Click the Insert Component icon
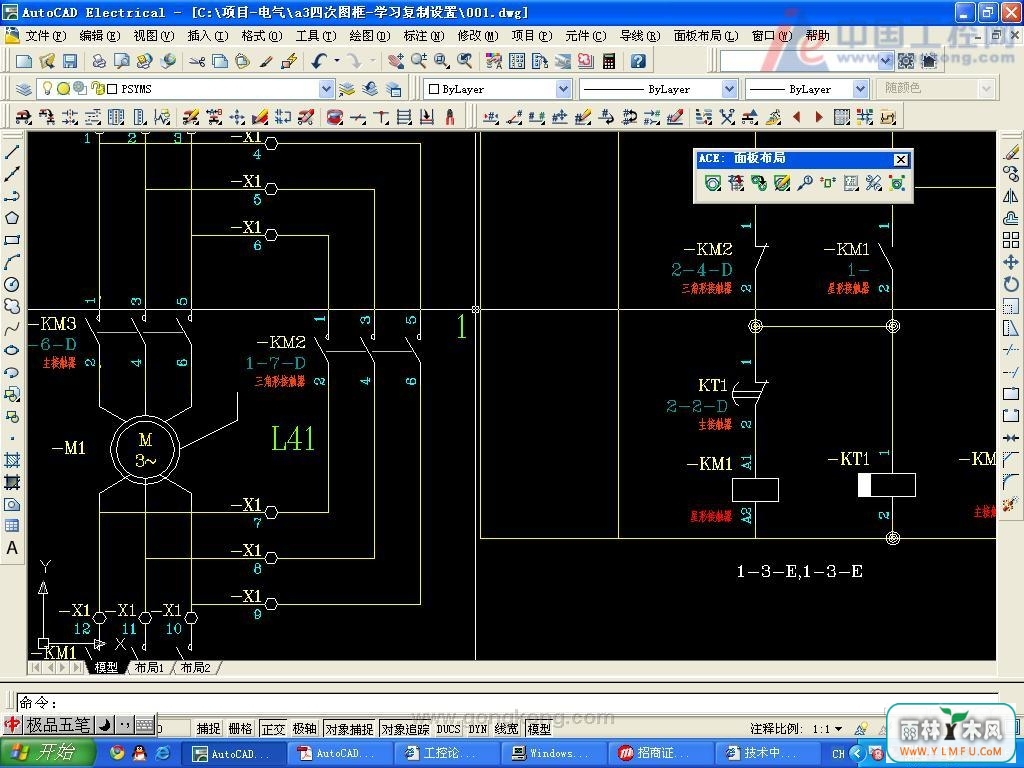This screenshot has width=1024, height=768. pyautogui.click(x=24, y=117)
